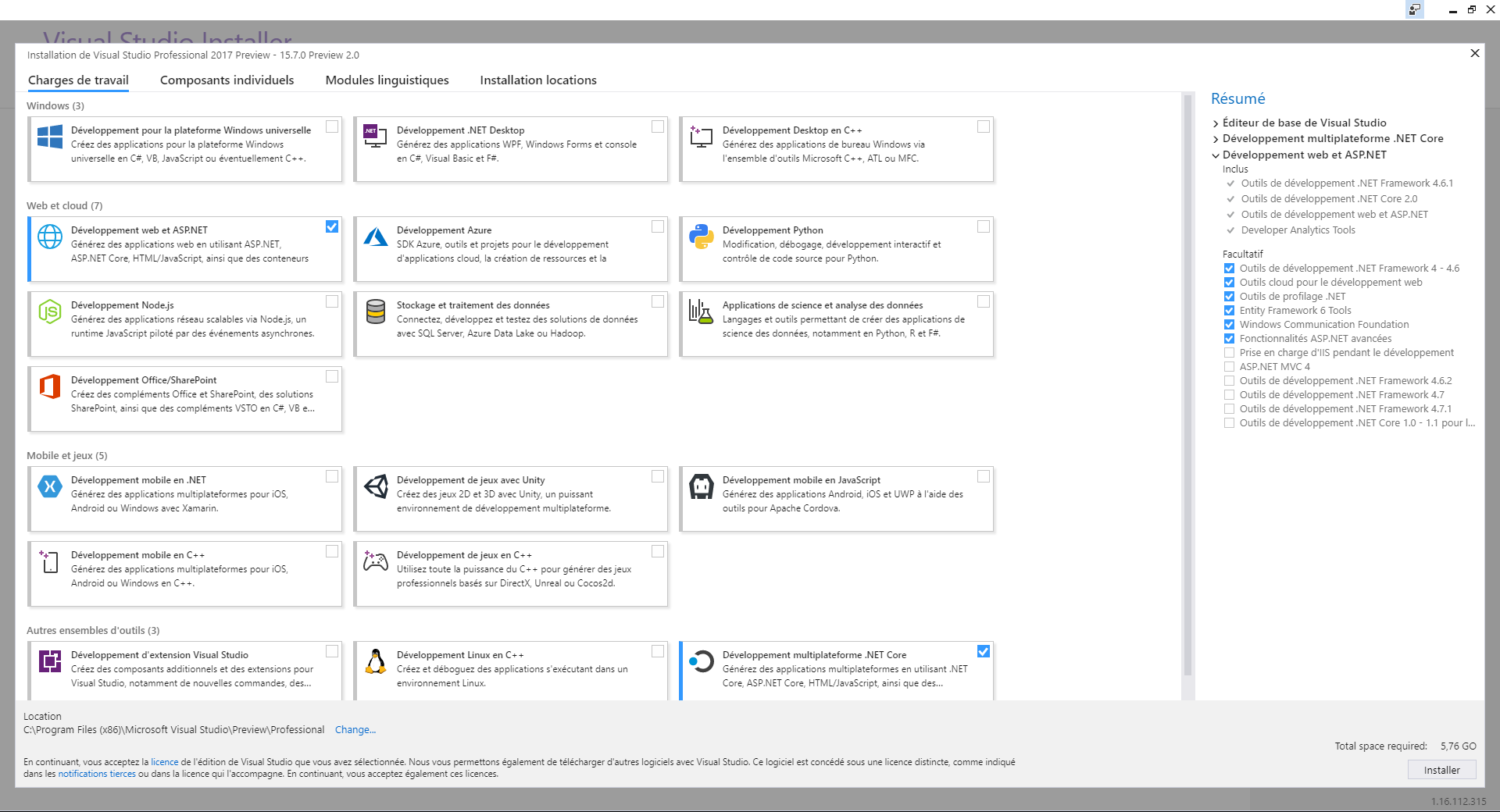Screen dimensions: 1500x812
Task: Click the data storage database icon
Action: click(x=376, y=312)
